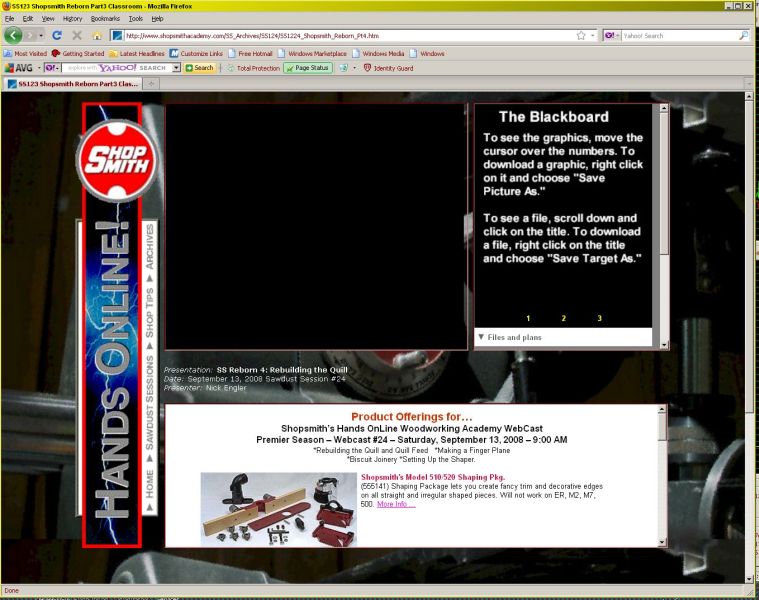The height and width of the screenshot is (600, 759).
Task: Open the Help menu
Action: point(157,19)
